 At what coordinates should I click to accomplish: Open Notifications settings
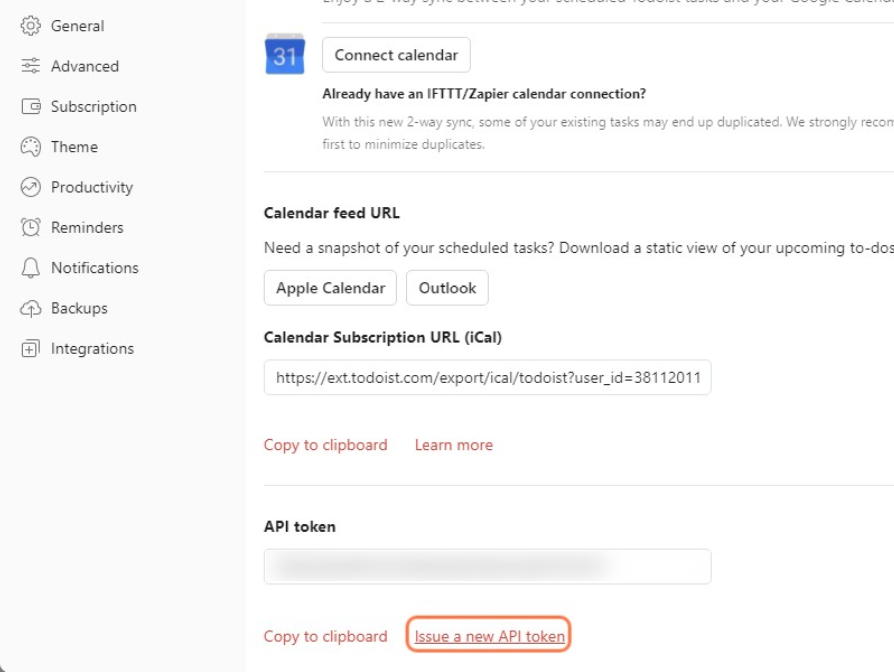[x=95, y=268]
